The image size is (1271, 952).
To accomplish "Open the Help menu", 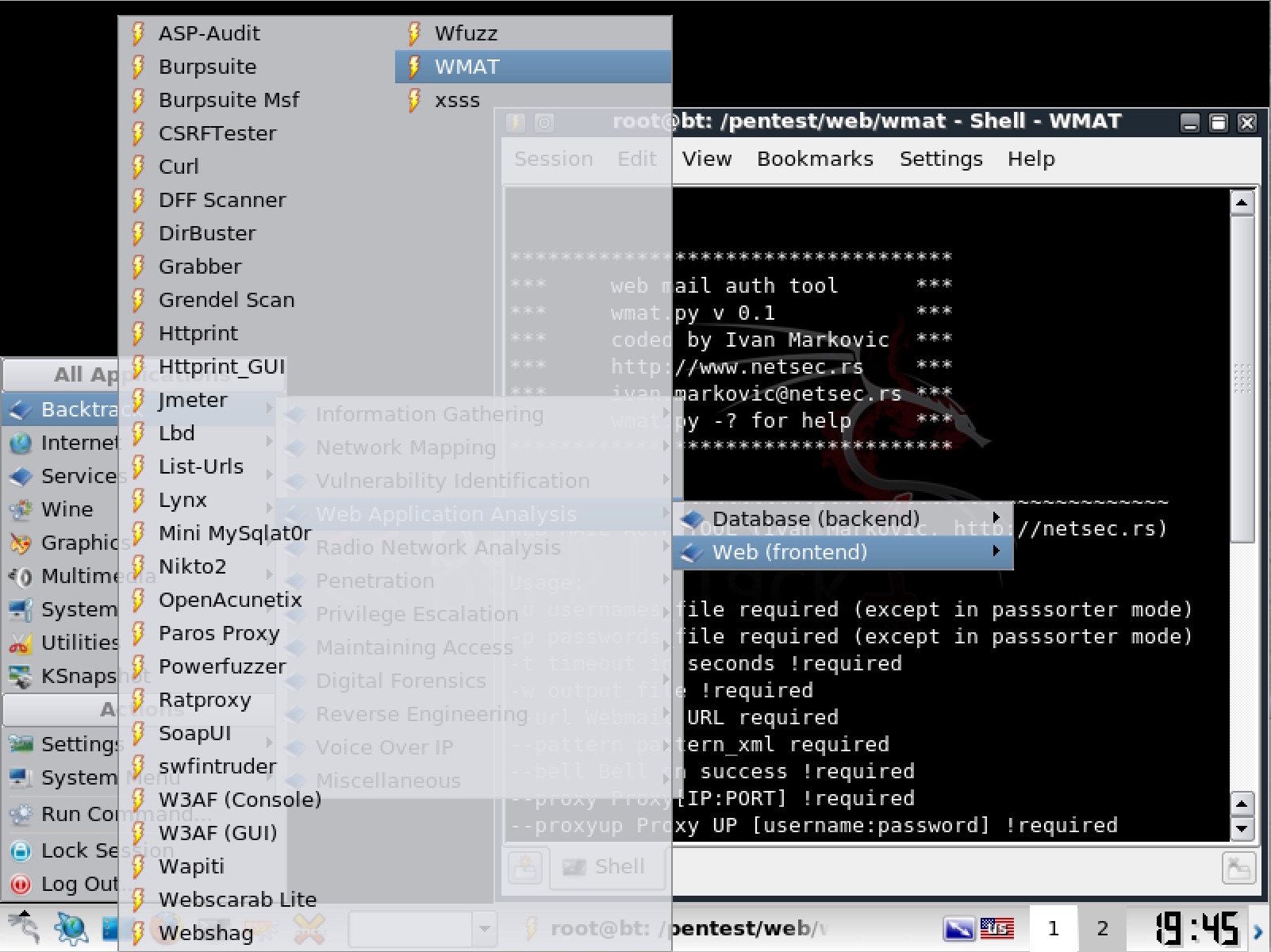I will (1031, 159).
